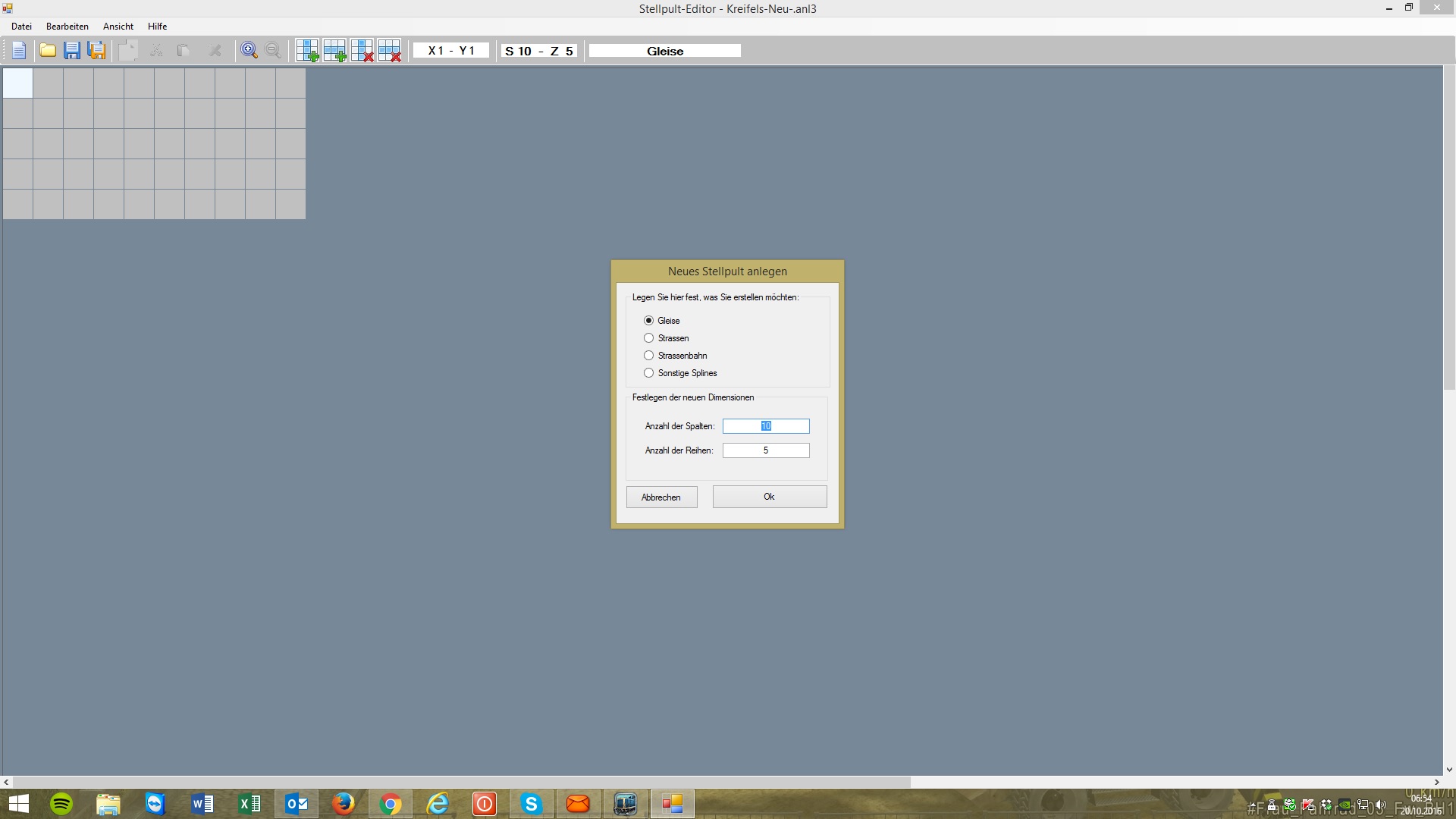Pick the Sonstige Splines radio option
The height and width of the screenshot is (819, 1456).
(x=649, y=373)
